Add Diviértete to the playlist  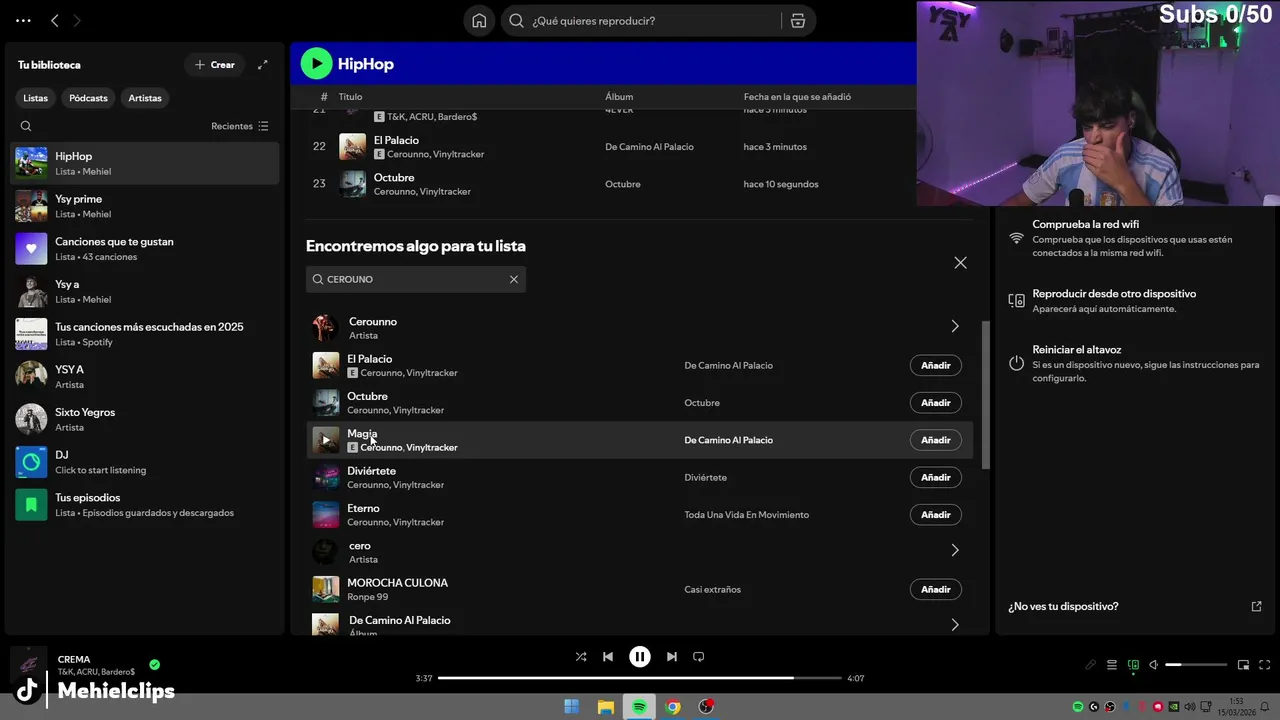[936, 478]
